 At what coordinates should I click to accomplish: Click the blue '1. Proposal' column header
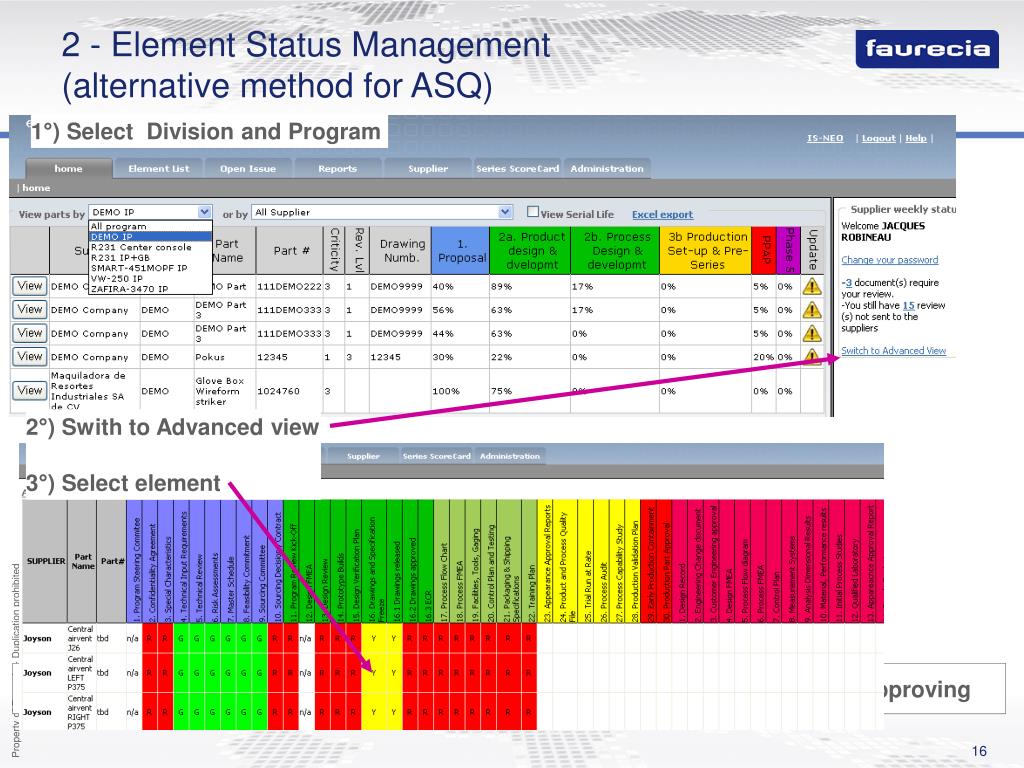click(460, 251)
